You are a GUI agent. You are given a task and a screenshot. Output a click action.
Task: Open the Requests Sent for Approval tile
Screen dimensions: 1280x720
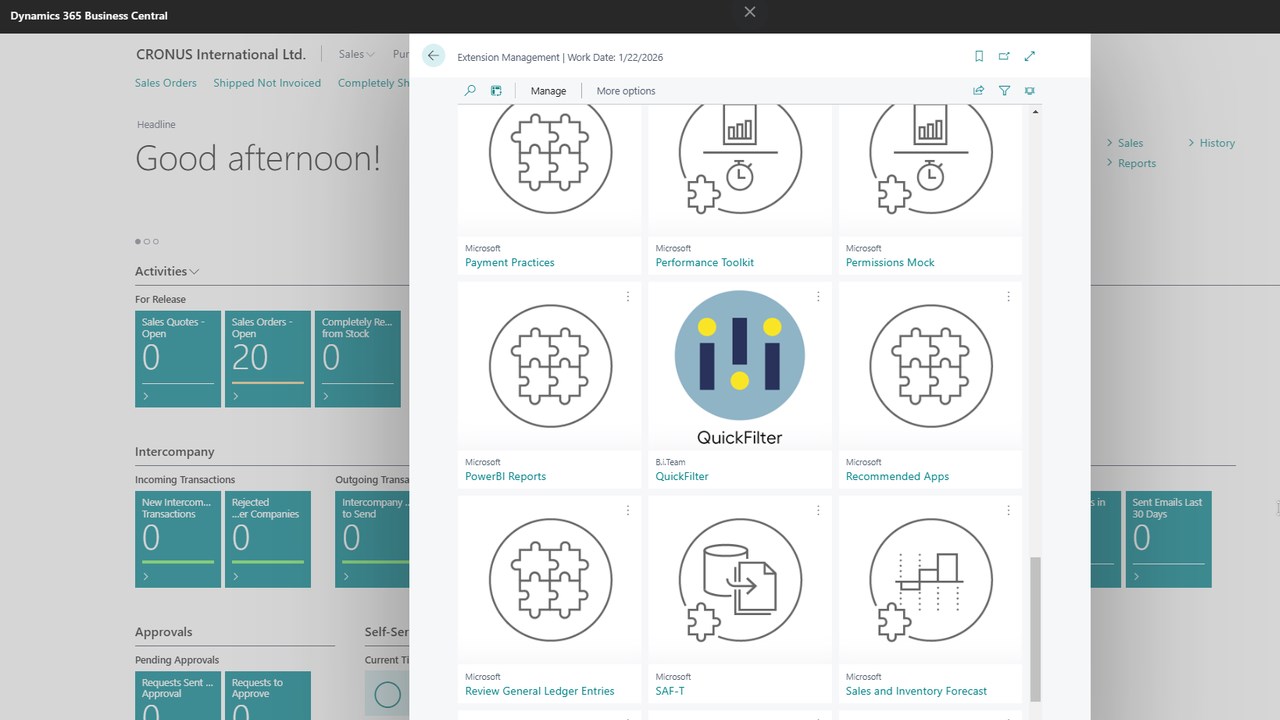tap(178, 695)
